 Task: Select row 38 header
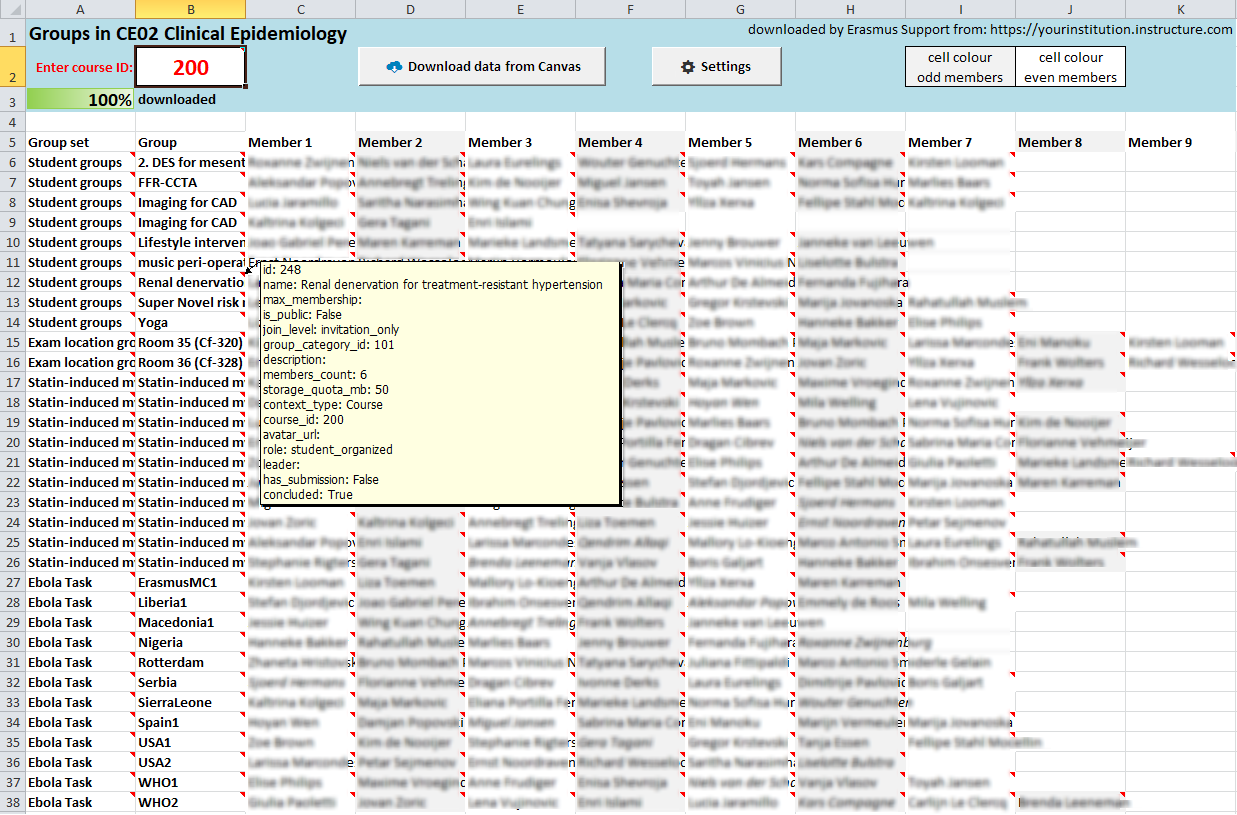point(12,802)
